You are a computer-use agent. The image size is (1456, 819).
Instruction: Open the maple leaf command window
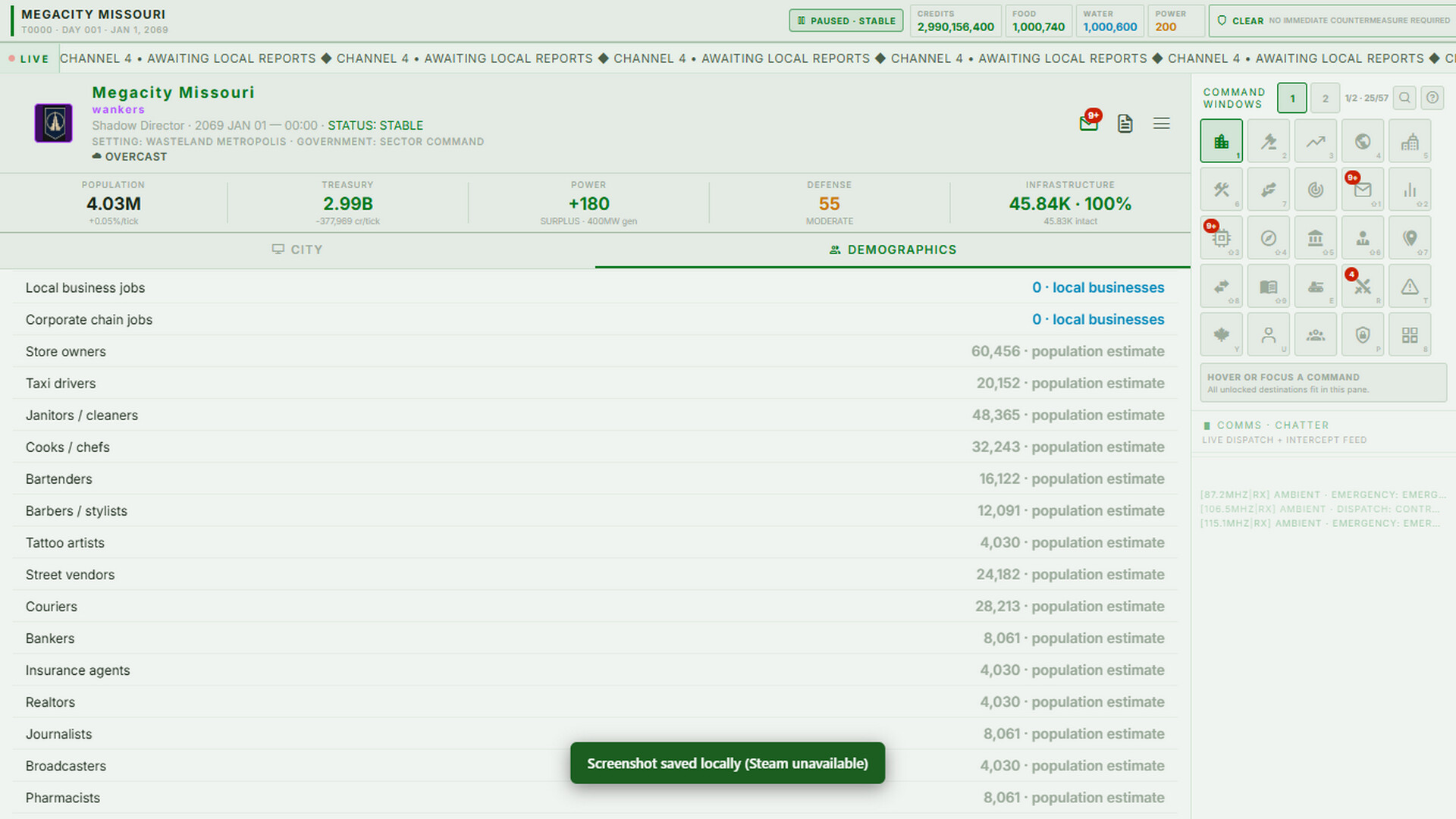(1221, 335)
